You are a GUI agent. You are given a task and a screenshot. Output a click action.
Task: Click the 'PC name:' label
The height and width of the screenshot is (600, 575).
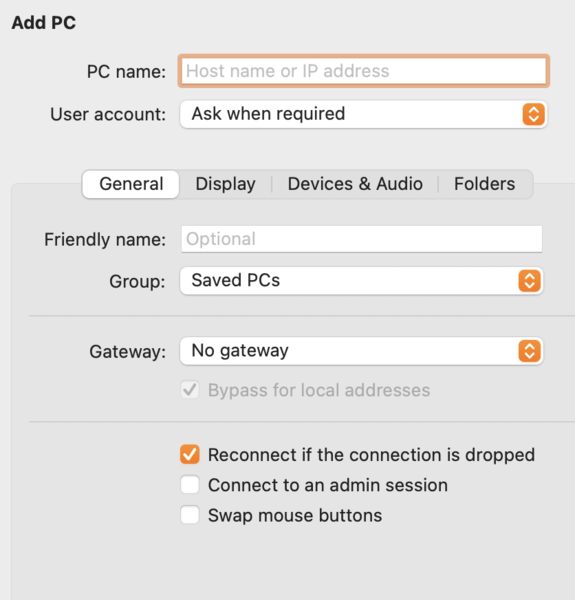pyautogui.click(x=126, y=72)
